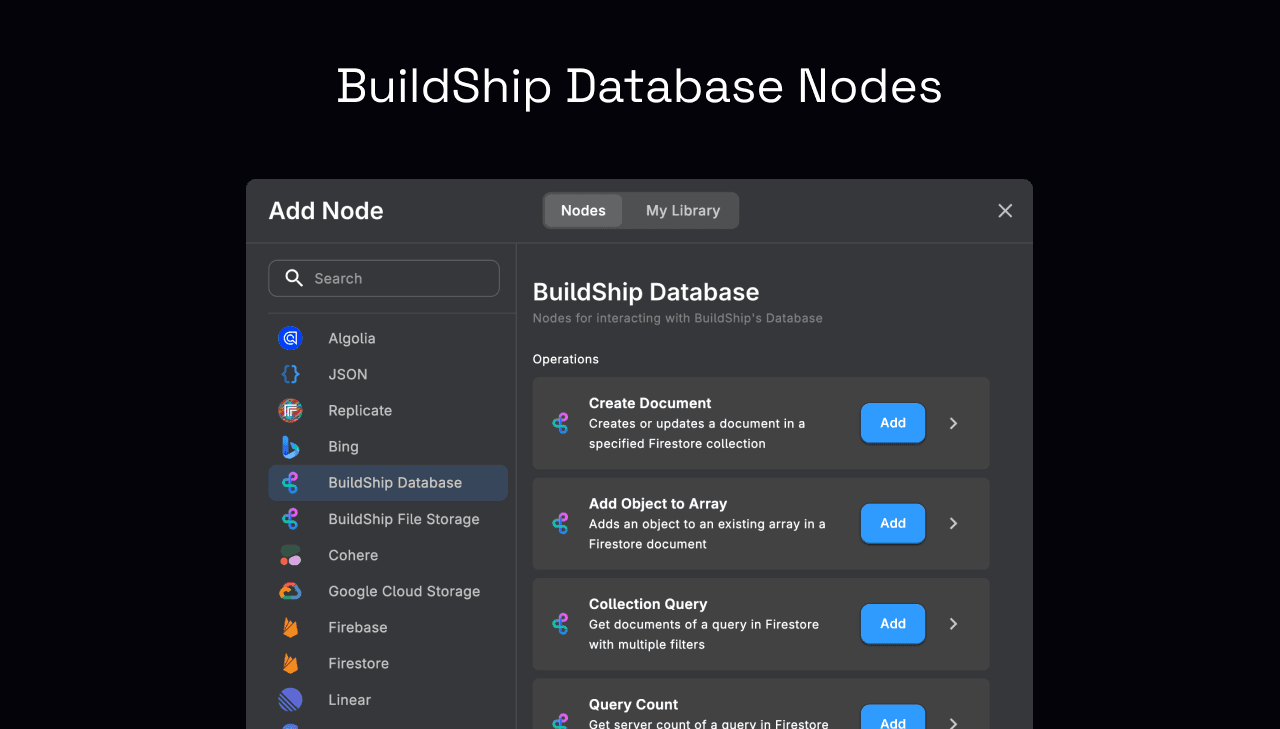Viewport: 1280px width, 729px height.
Task: Select the Bing integration icon
Action: (x=290, y=446)
